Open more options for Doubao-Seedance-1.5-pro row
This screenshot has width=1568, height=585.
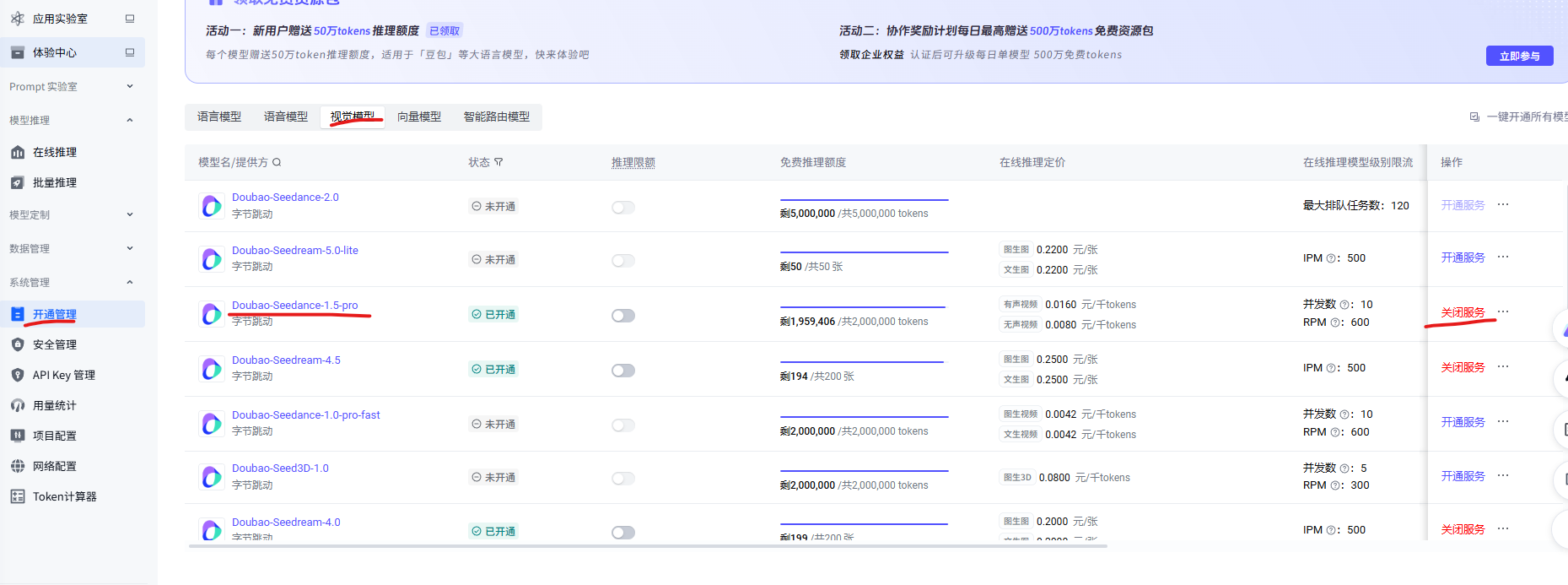click(x=1503, y=311)
